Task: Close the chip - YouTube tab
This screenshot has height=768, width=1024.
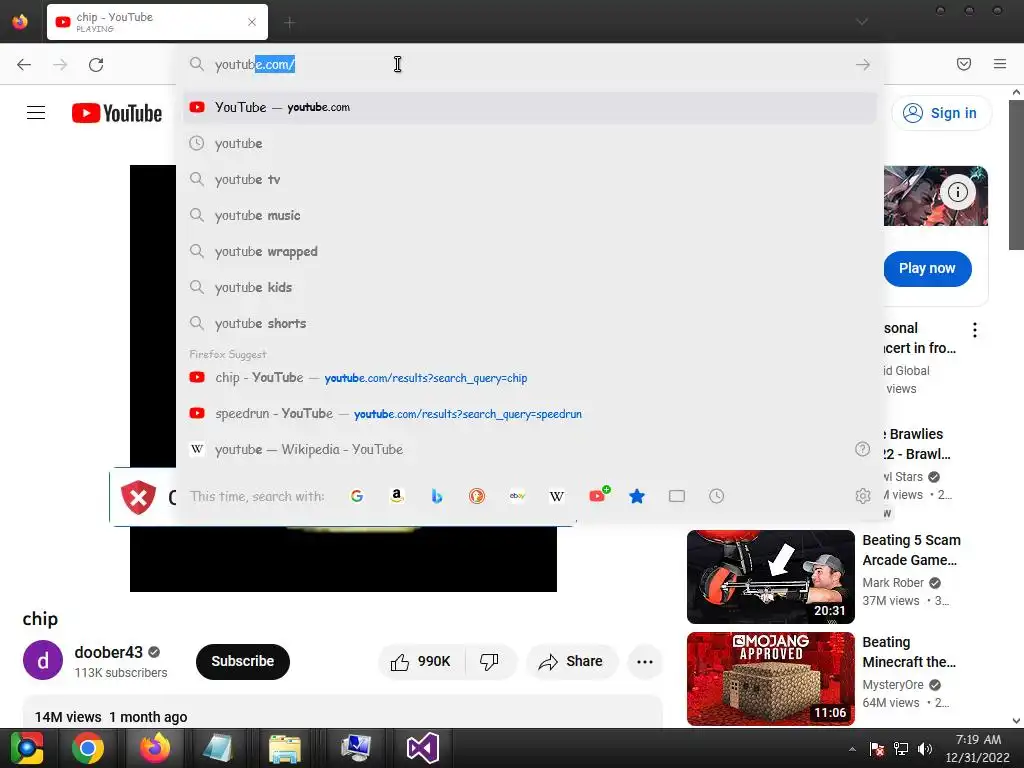Action: coord(252,22)
